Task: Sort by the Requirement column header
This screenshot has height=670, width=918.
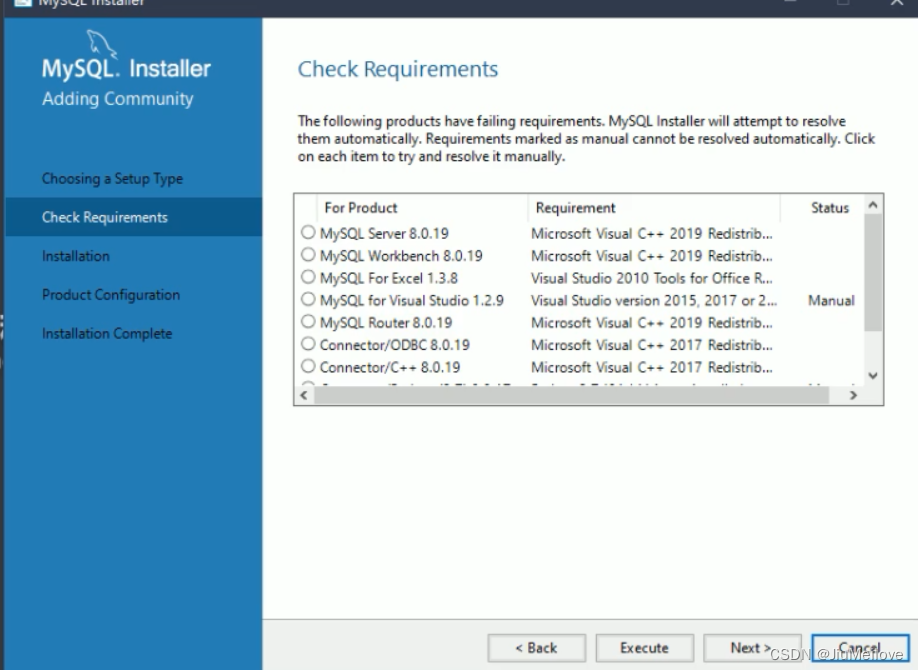Action: (576, 208)
